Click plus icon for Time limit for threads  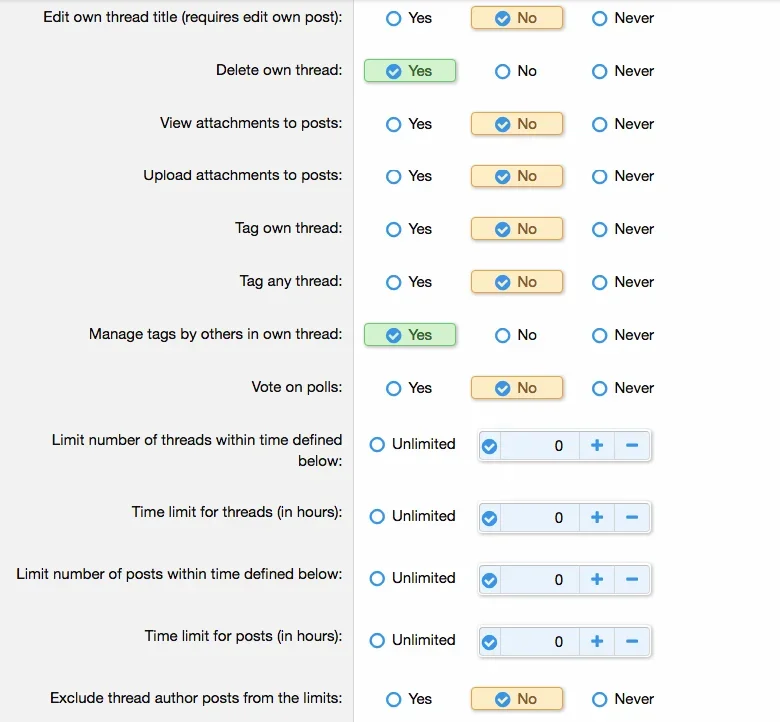tap(597, 517)
